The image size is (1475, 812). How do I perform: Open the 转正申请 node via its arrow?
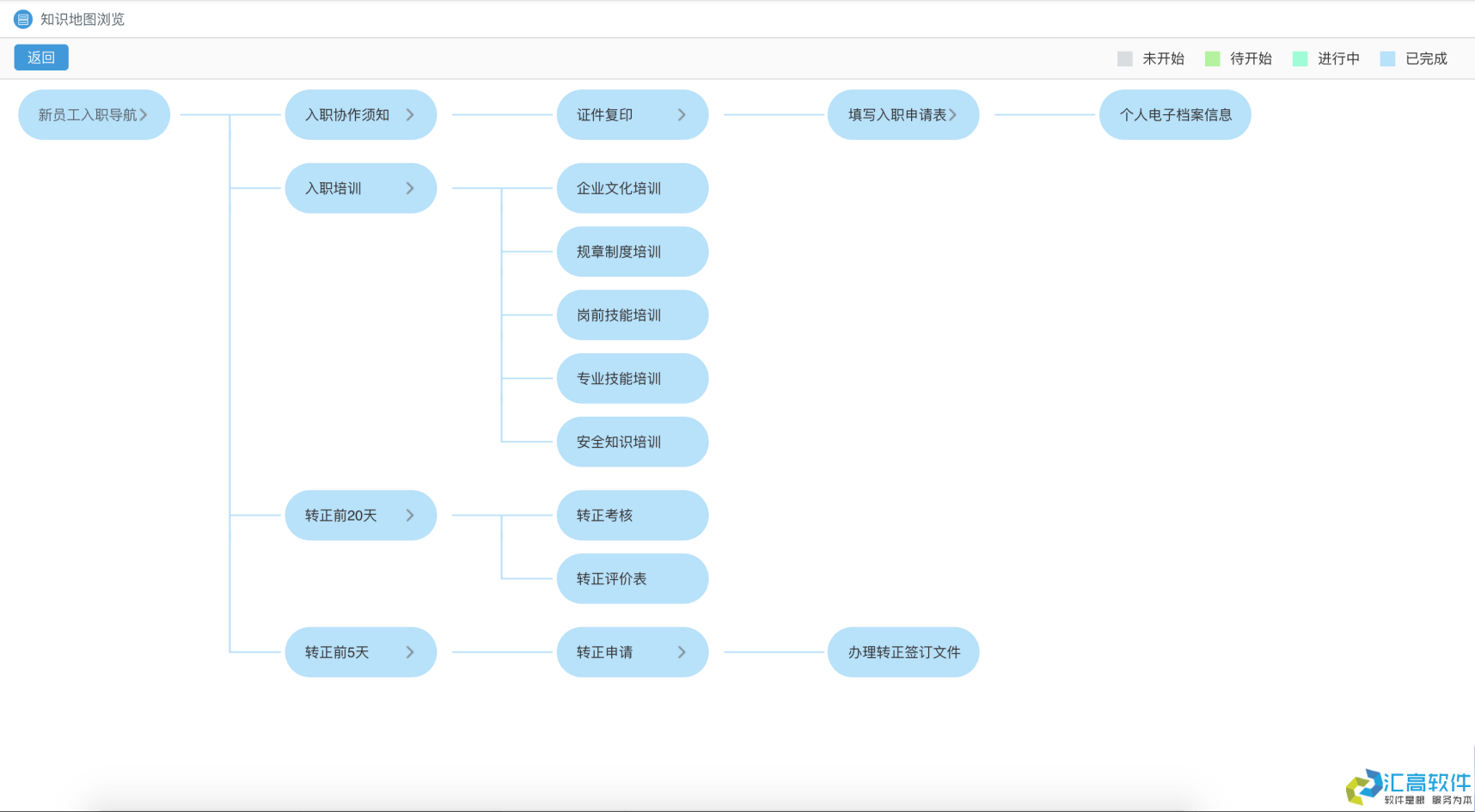(x=682, y=652)
